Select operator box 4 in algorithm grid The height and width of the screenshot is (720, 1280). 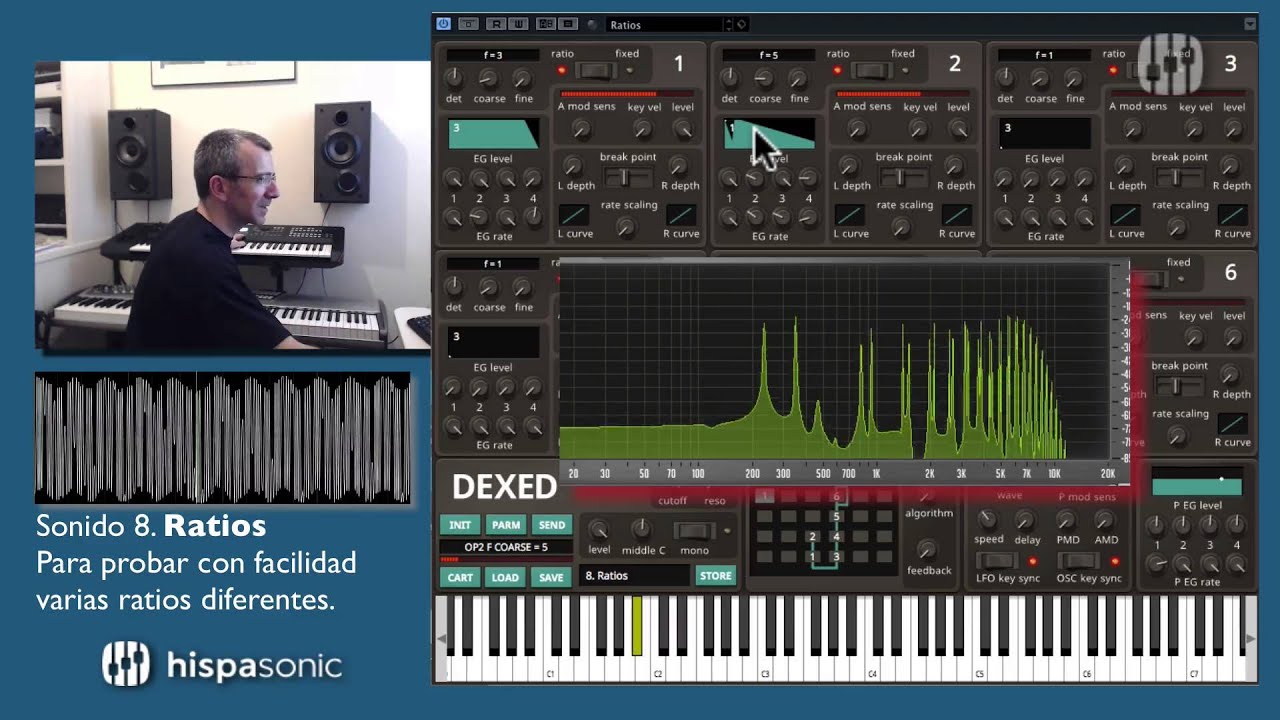(837, 537)
